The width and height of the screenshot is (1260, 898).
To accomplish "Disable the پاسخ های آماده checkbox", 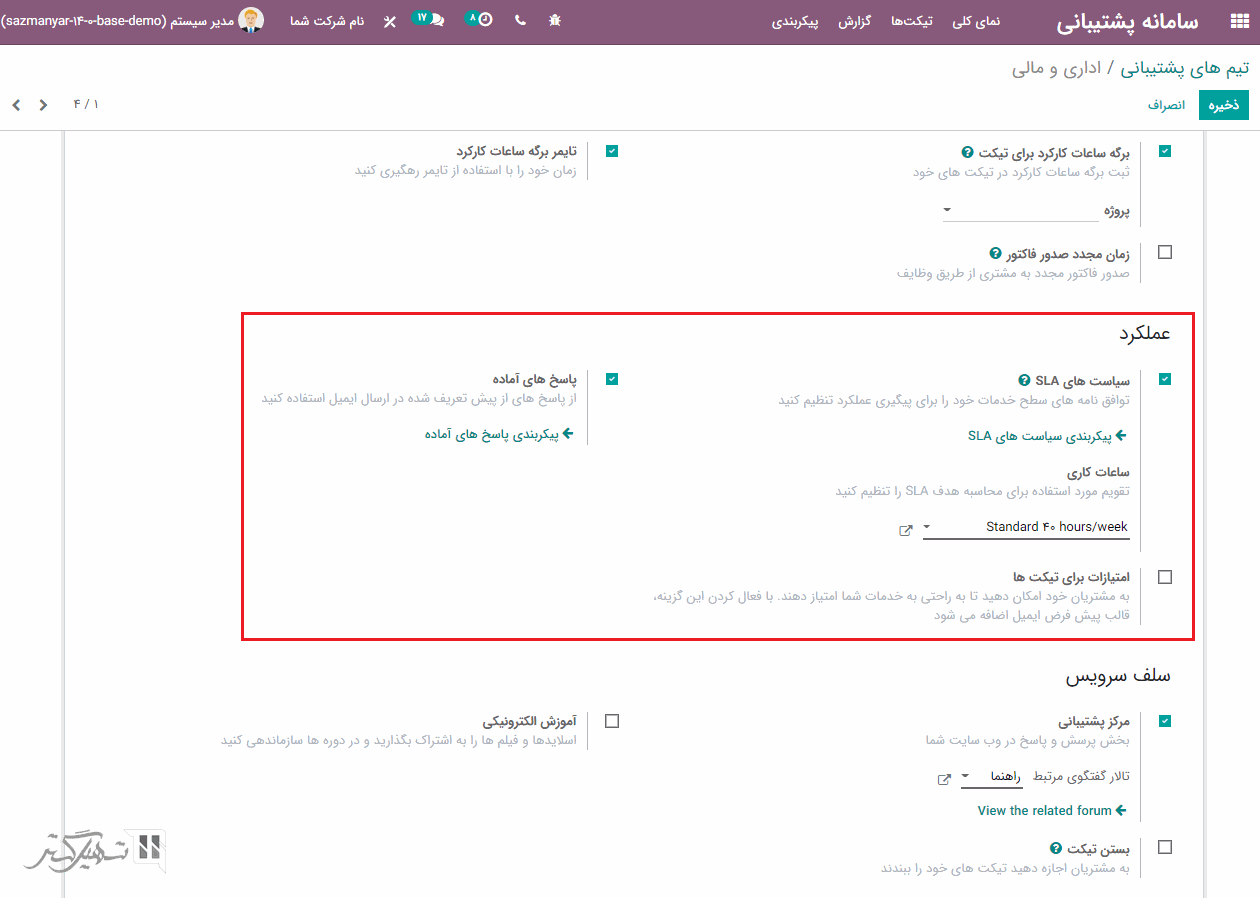I will click(x=612, y=379).
